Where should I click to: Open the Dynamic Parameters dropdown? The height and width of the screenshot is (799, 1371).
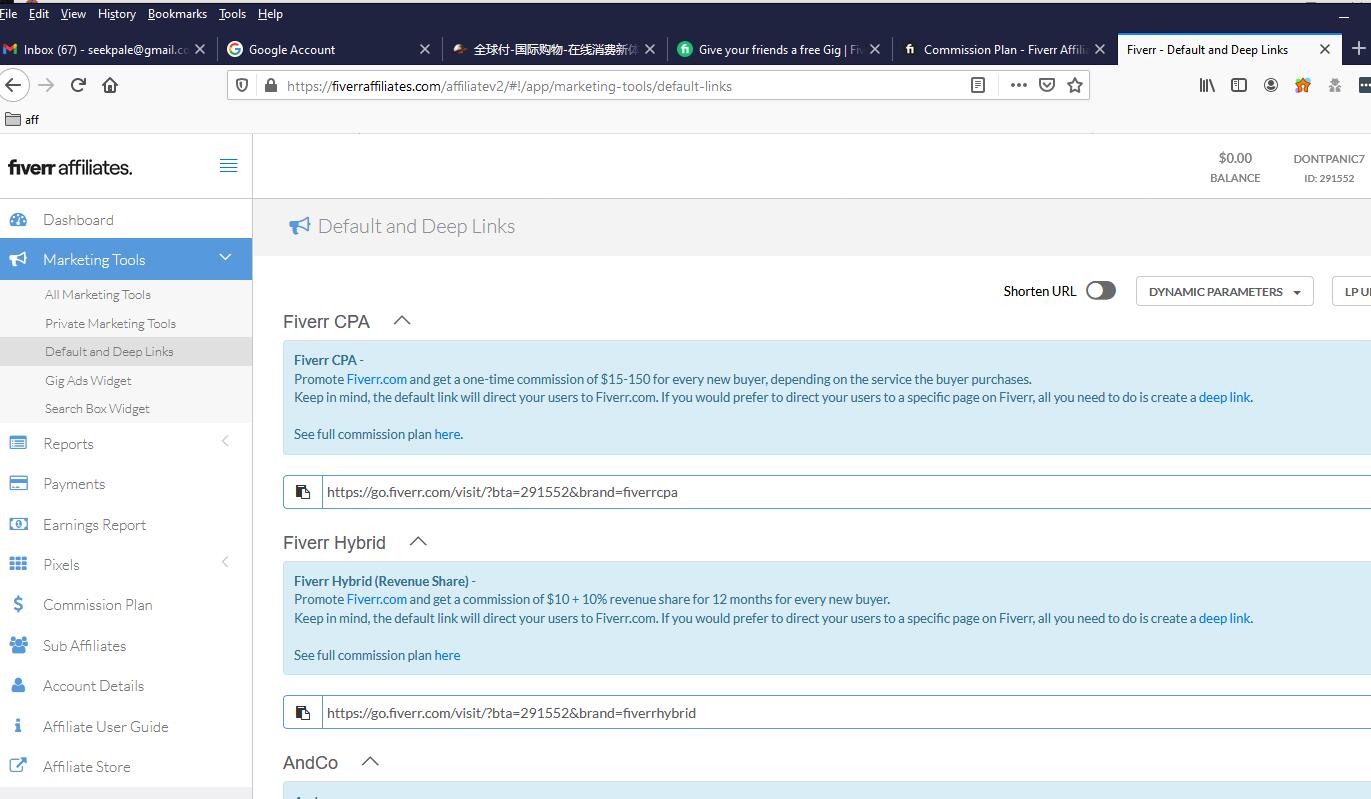coord(1224,292)
